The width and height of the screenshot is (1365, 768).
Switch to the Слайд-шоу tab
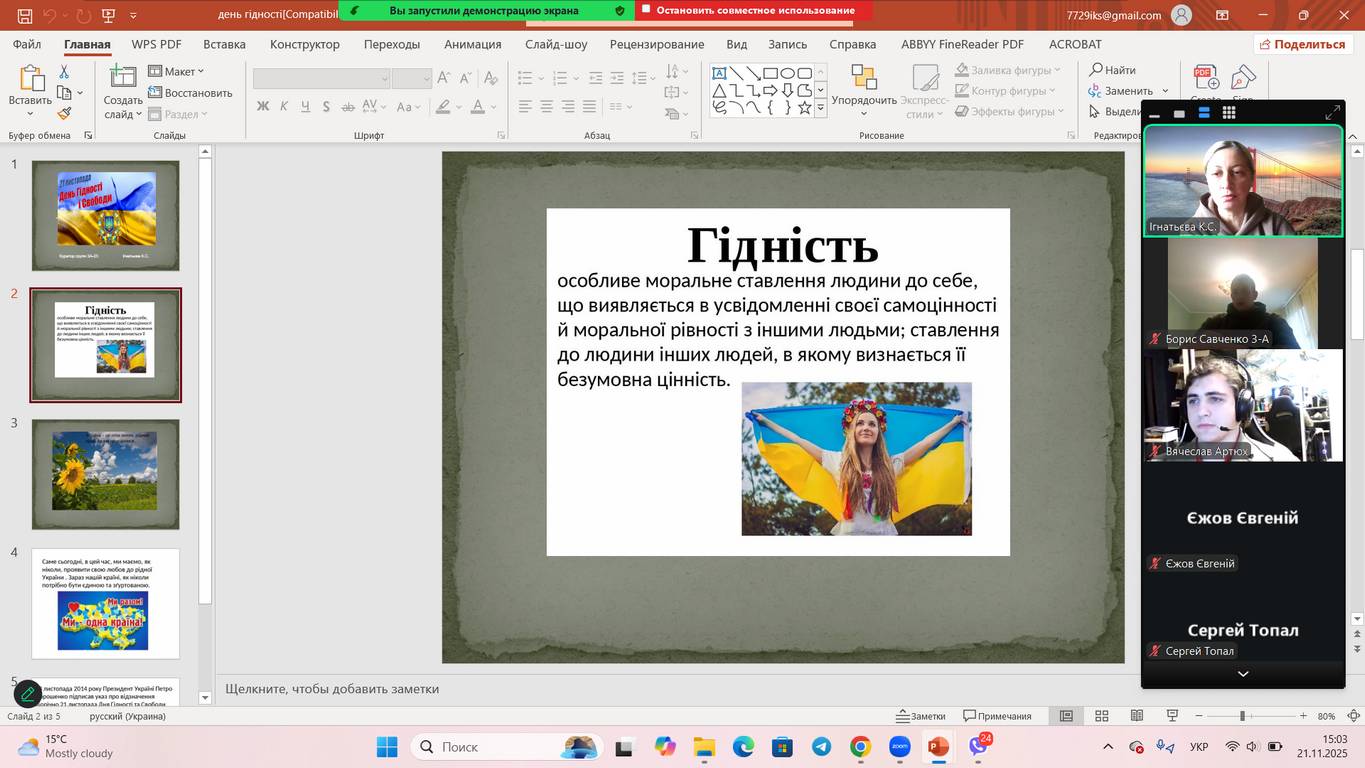[x=556, y=44]
